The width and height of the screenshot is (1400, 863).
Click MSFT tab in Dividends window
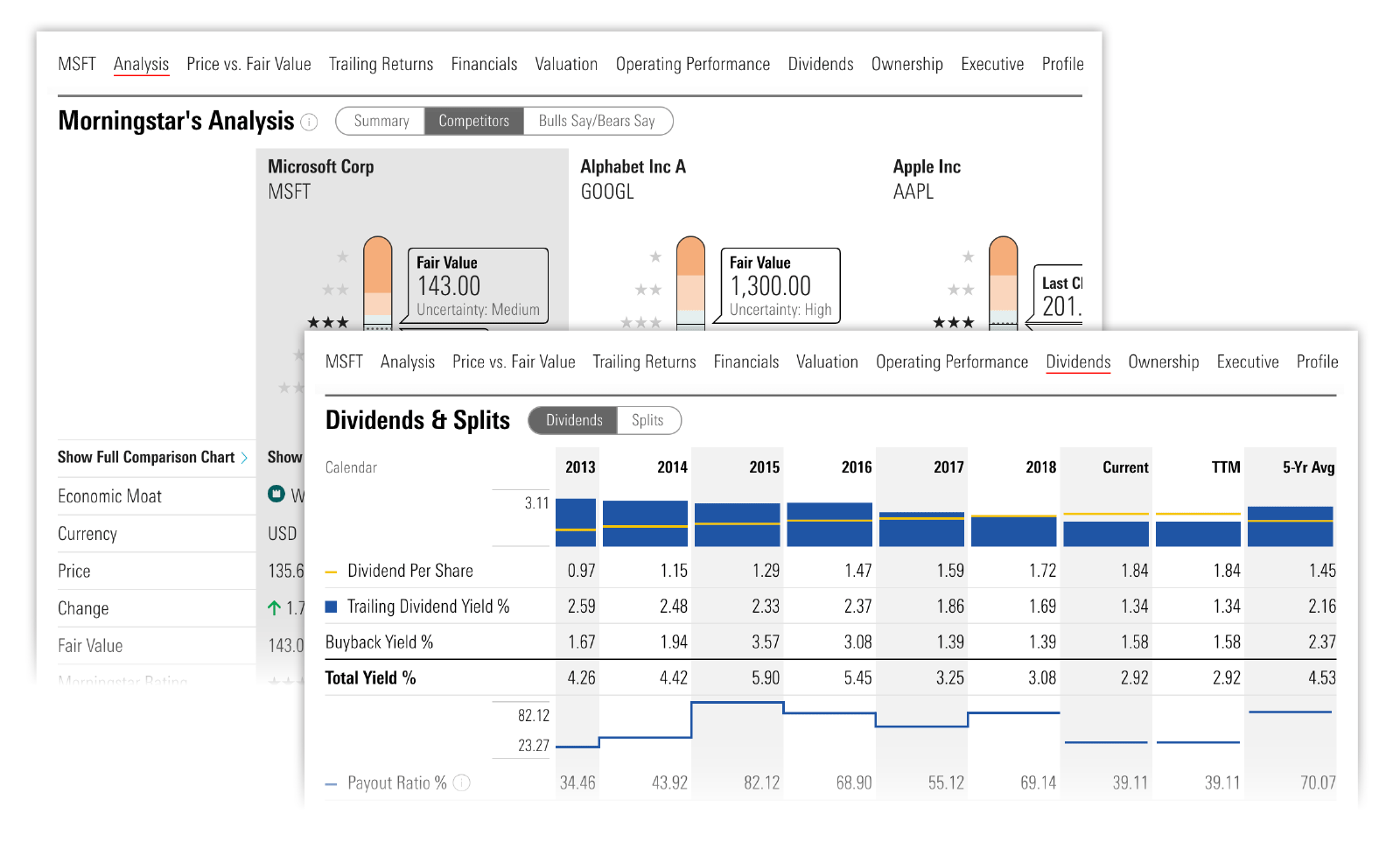(344, 361)
